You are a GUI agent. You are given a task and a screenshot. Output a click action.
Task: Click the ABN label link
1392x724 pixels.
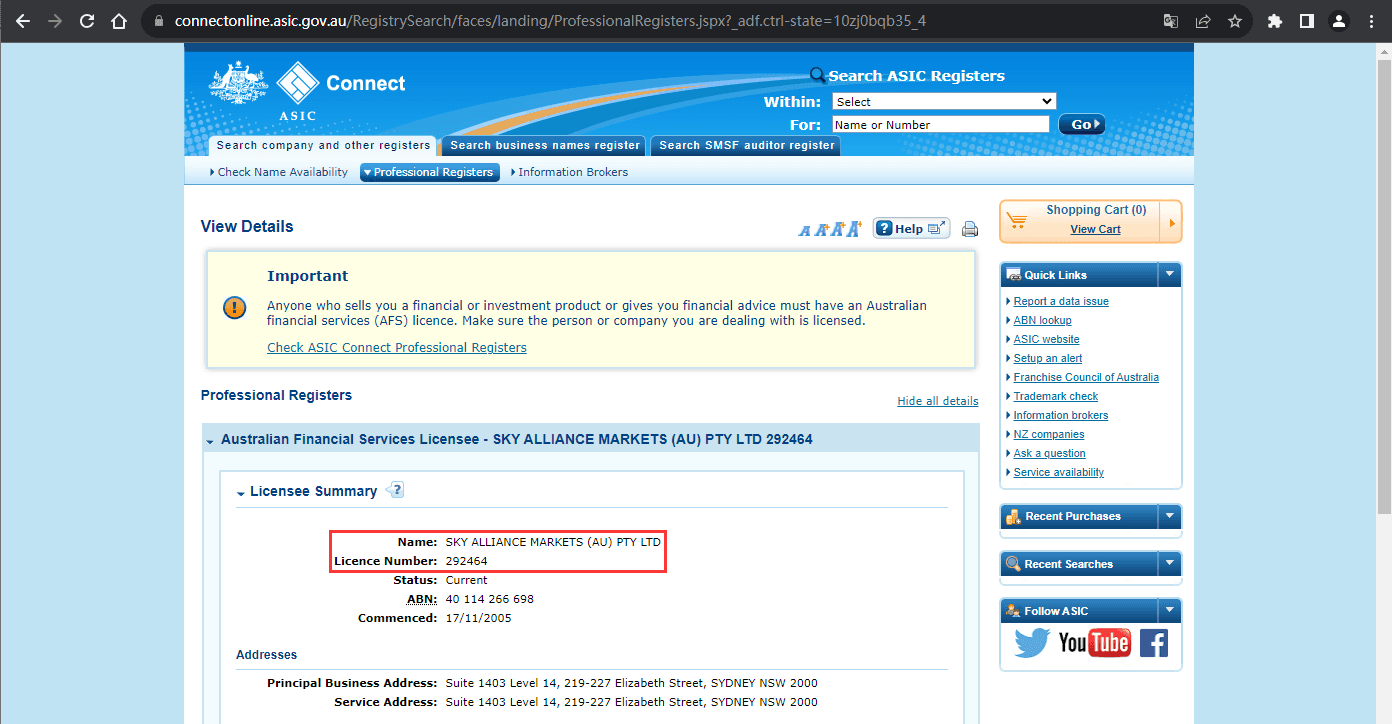coord(421,599)
